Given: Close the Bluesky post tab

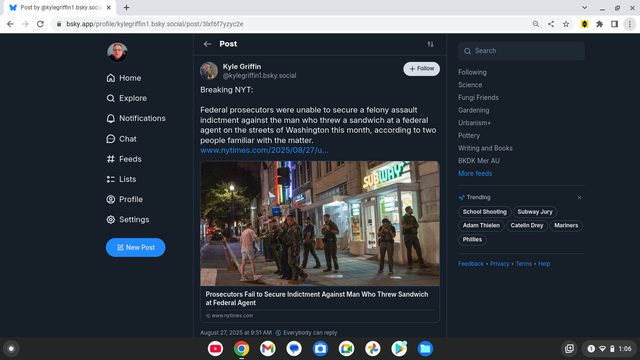Looking at the screenshot, I should [x=109, y=8].
